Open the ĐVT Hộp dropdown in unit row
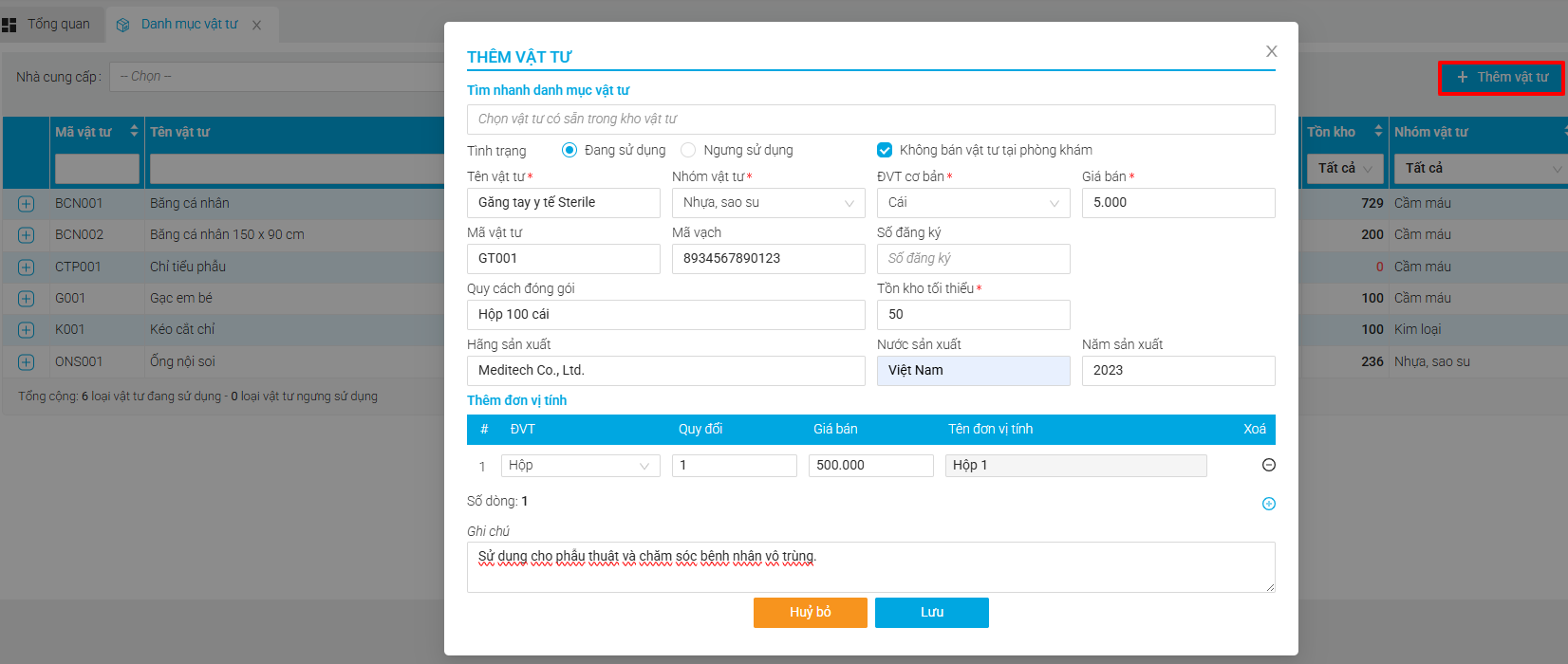The width and height of the screenshot is (1568, 664). (x=581, y=466)
